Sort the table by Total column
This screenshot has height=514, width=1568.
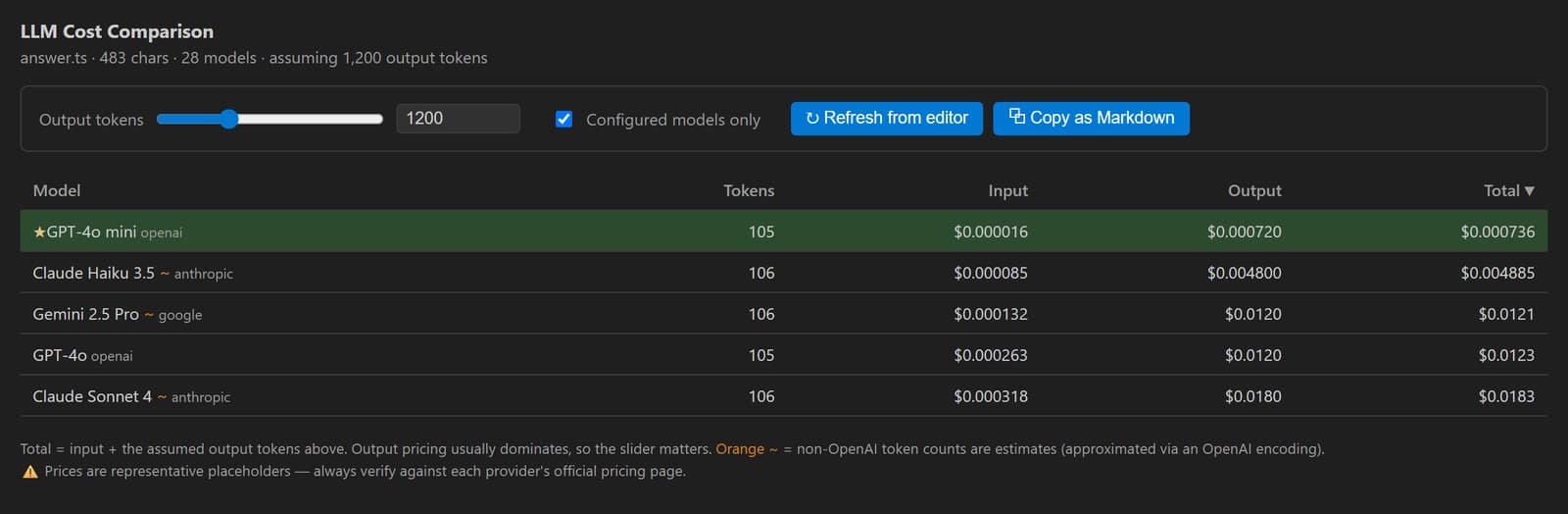1508,190
